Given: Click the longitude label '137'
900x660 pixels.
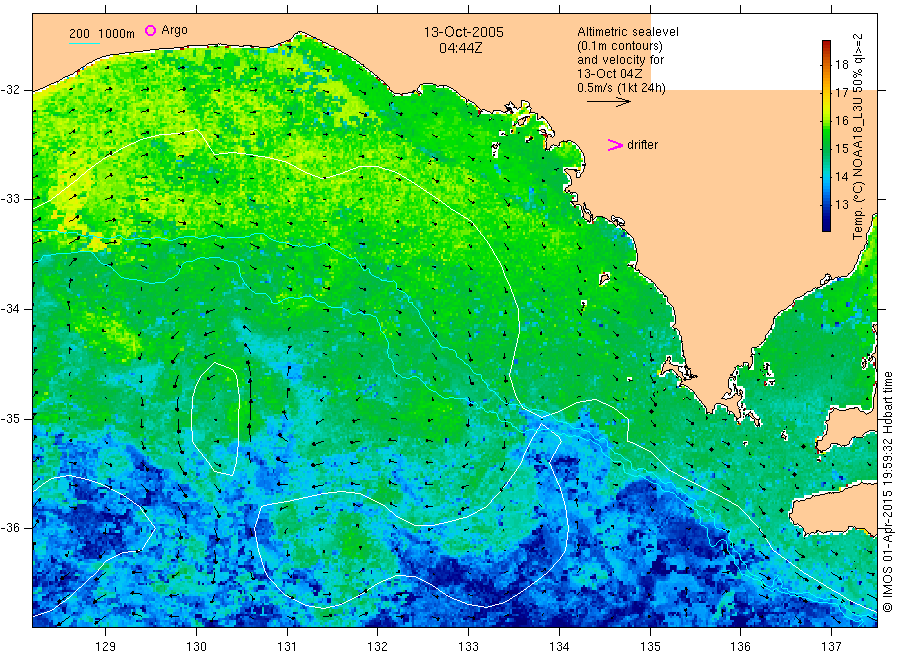Looking at the screenshot, I should pos(831,647).
